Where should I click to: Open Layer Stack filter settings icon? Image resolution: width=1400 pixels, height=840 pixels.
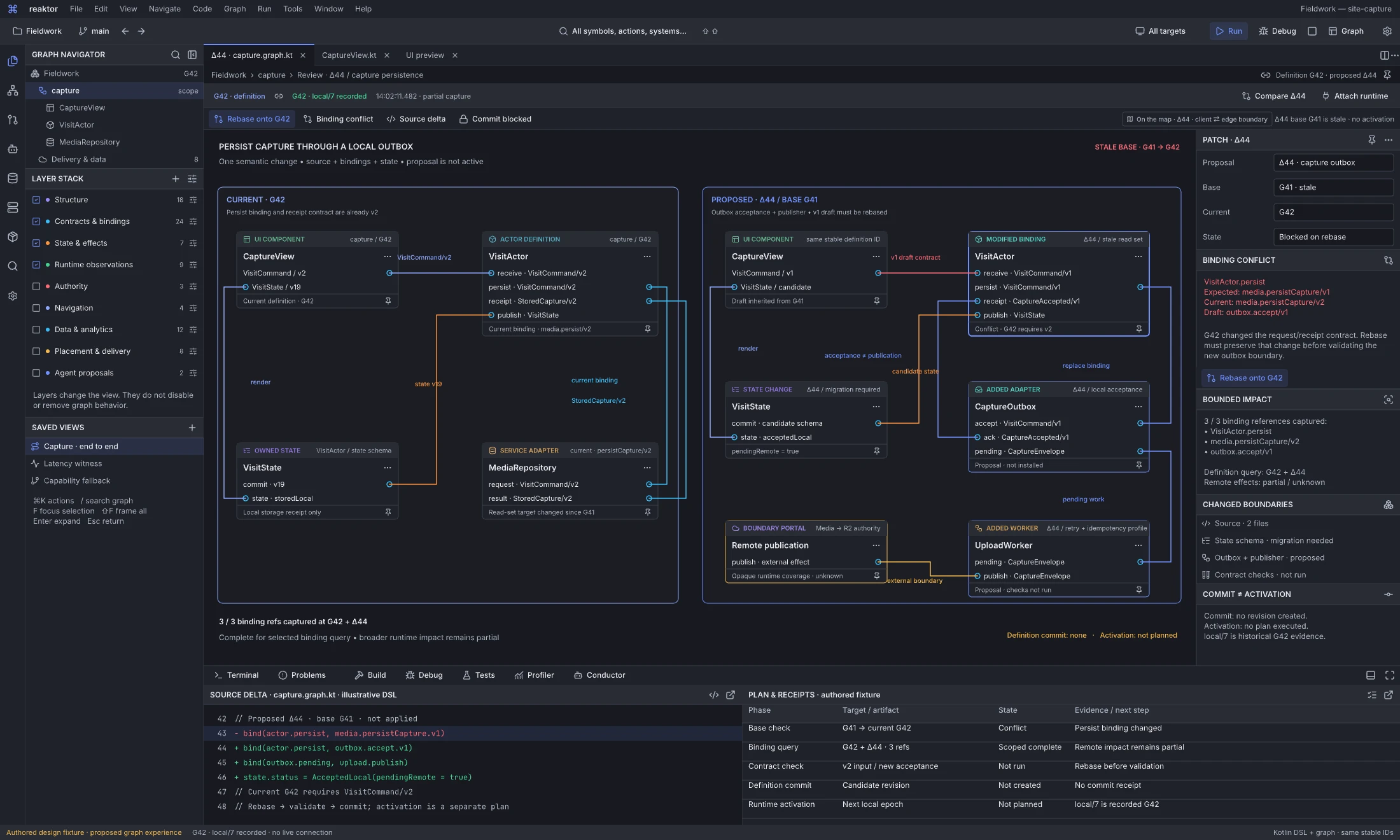192,179
